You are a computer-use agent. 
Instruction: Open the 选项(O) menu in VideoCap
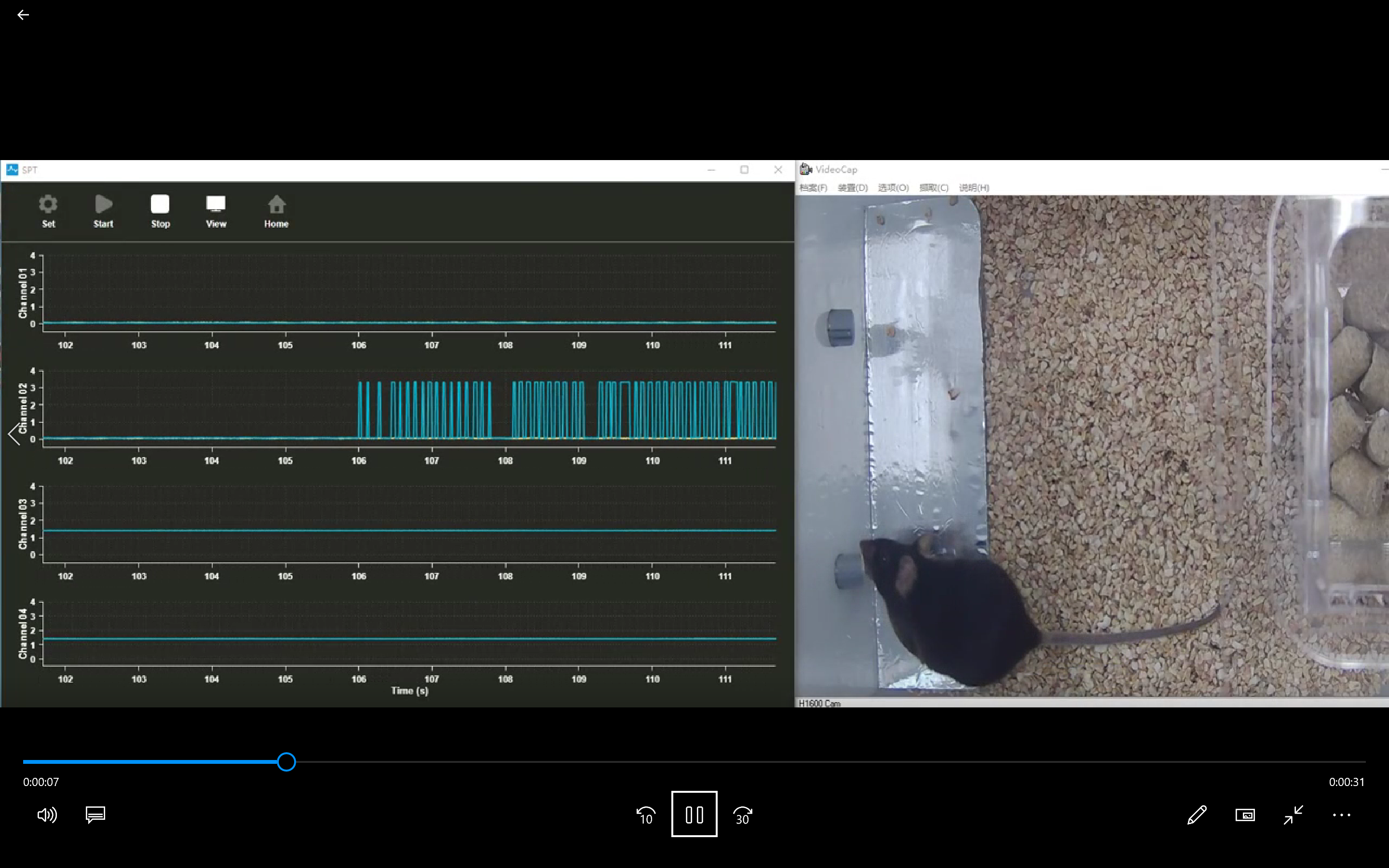(x=893, y=188)
